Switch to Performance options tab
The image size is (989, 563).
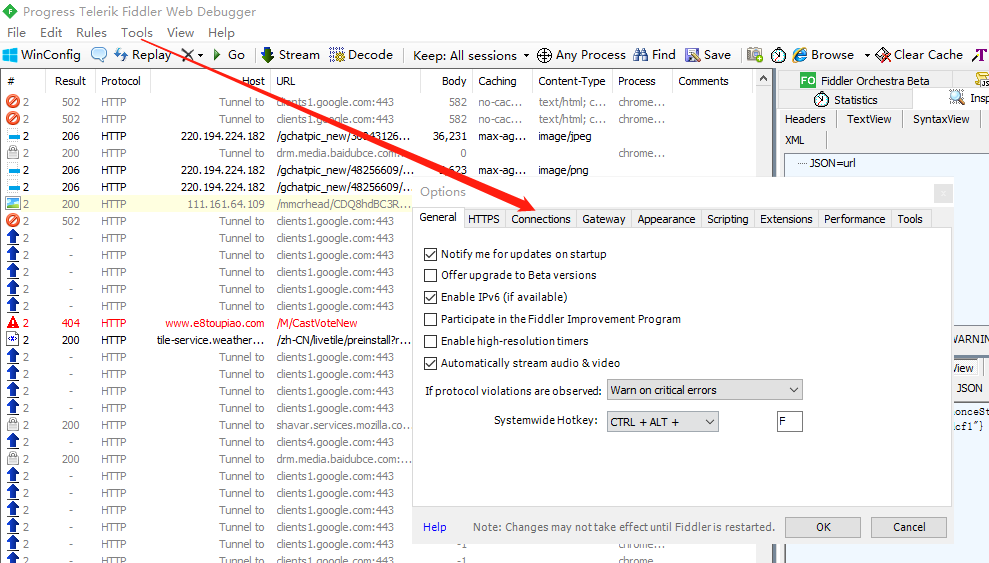point(855,219)
